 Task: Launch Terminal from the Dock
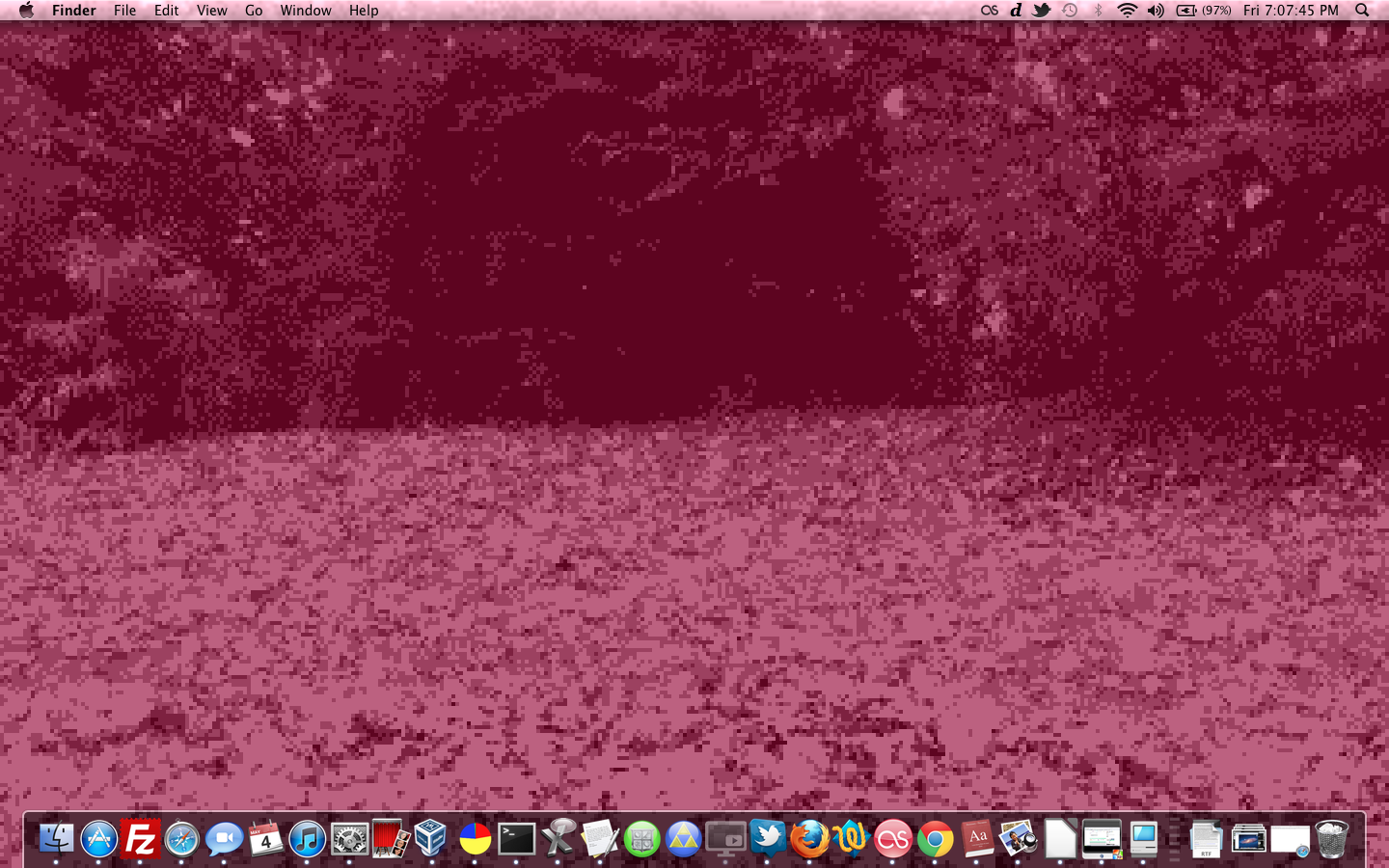click(516, 839)
